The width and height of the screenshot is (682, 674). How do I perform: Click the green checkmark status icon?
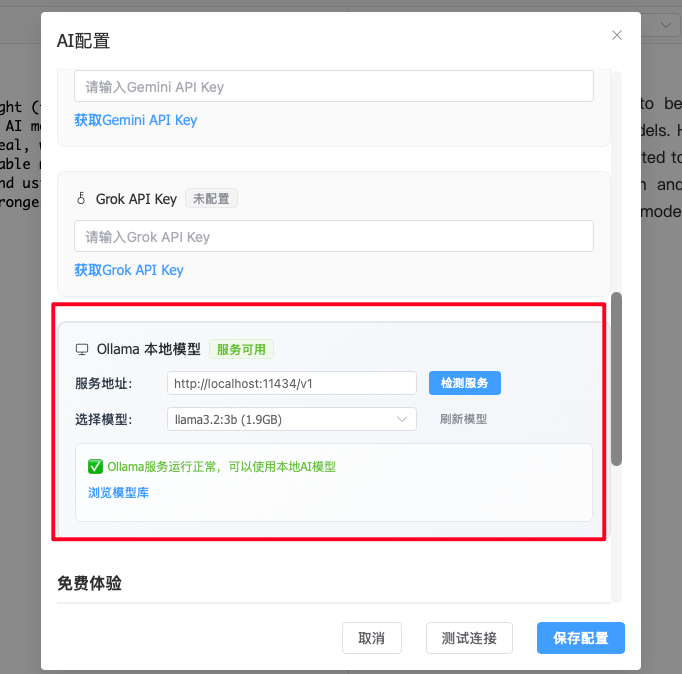click(x=95, y=467)
